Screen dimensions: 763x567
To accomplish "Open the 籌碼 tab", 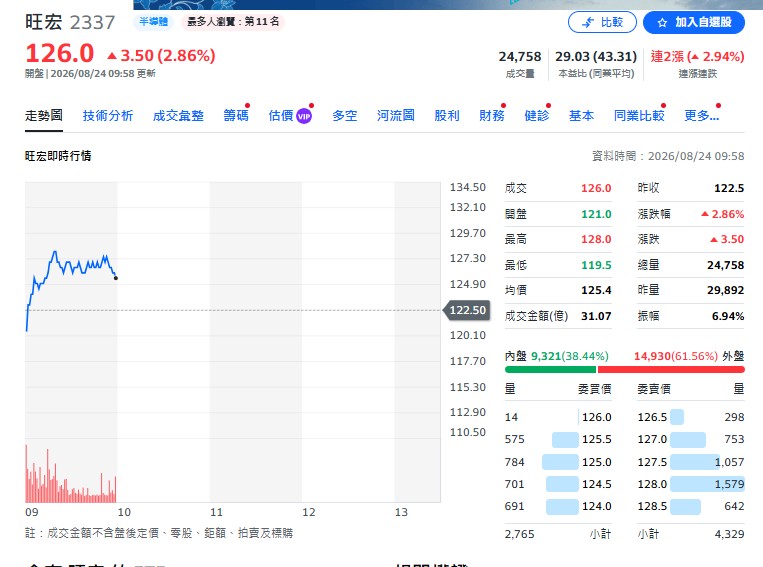I will coord(236,116).
